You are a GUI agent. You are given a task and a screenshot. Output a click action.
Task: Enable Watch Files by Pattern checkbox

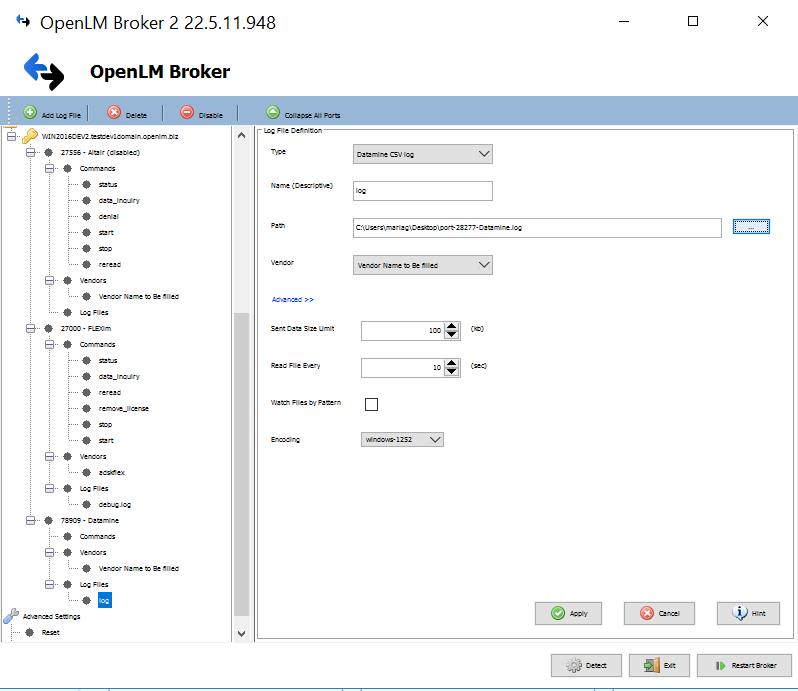[x=372, y=404]
